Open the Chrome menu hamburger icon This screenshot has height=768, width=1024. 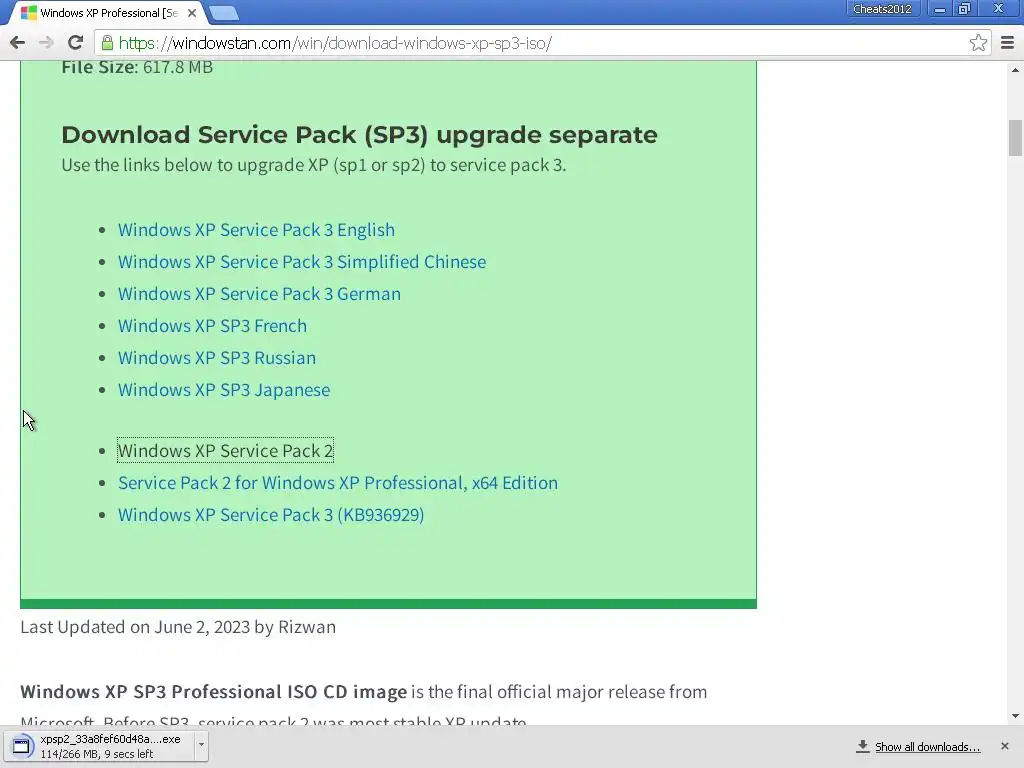point(1007,43)
